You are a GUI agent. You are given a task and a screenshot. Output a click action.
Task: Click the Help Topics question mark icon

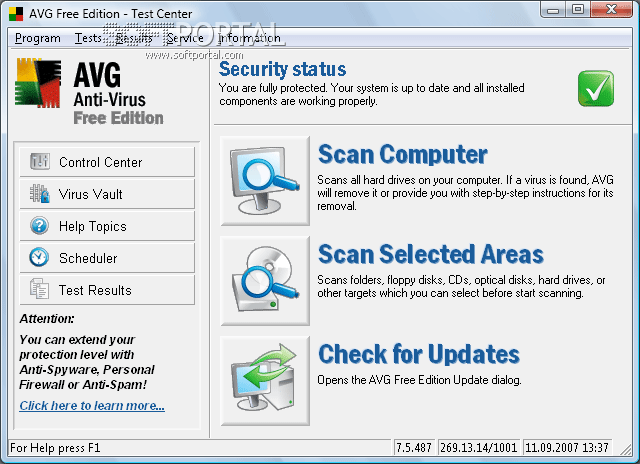coord(40,226)
